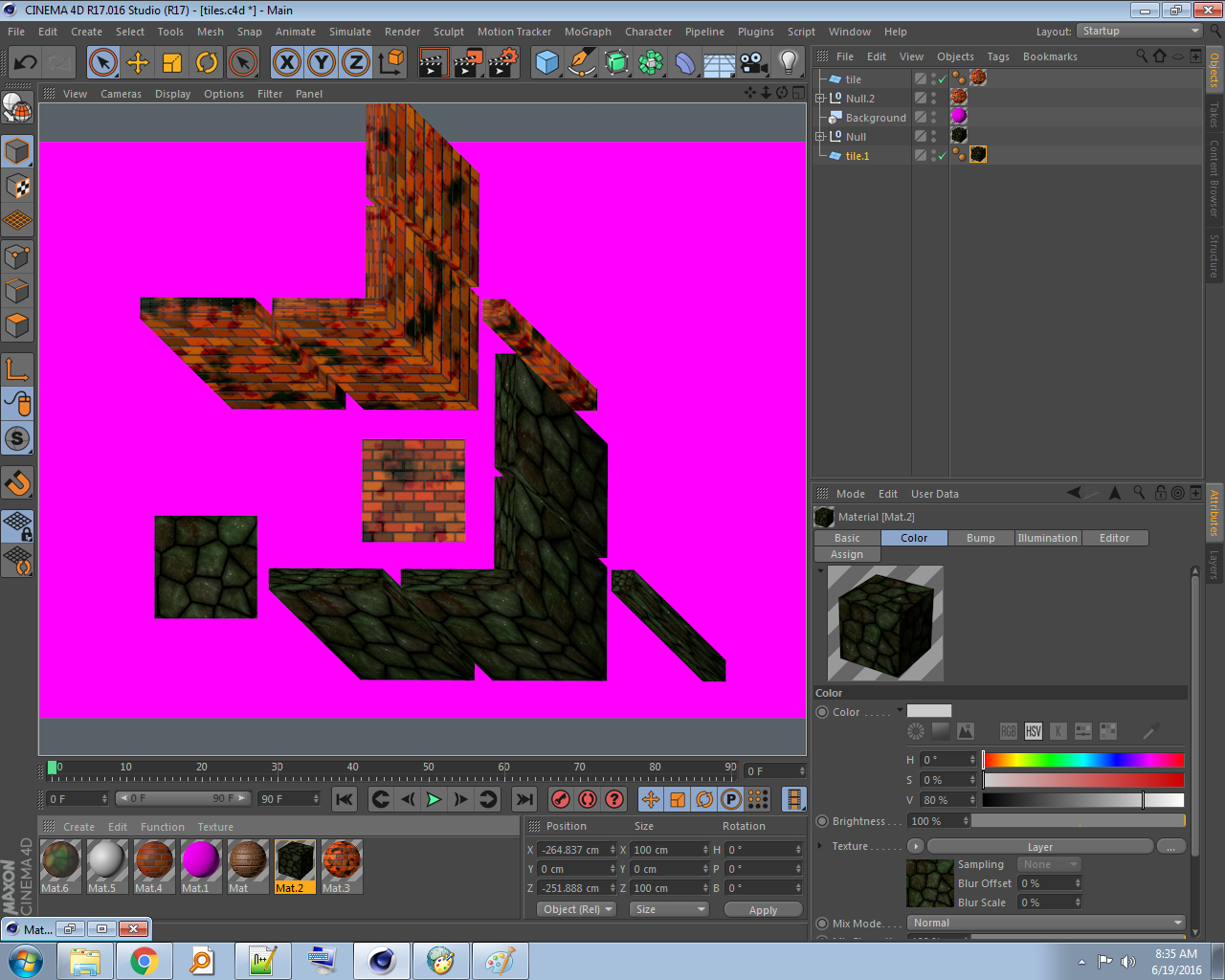The width and height of the screenshot is (1225, 980).
Task: Toggle the green enable check for tile
Action: [x=943, y=79]
